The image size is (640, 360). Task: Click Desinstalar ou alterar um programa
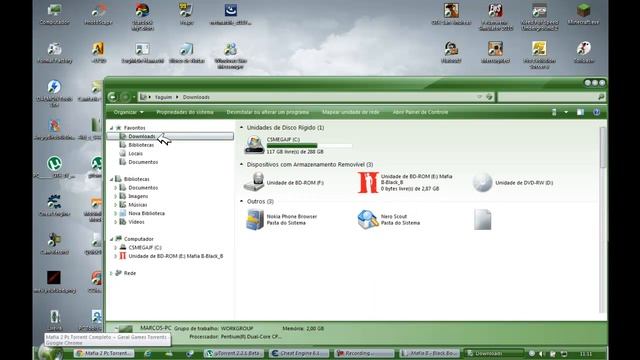tap(268, 112)
